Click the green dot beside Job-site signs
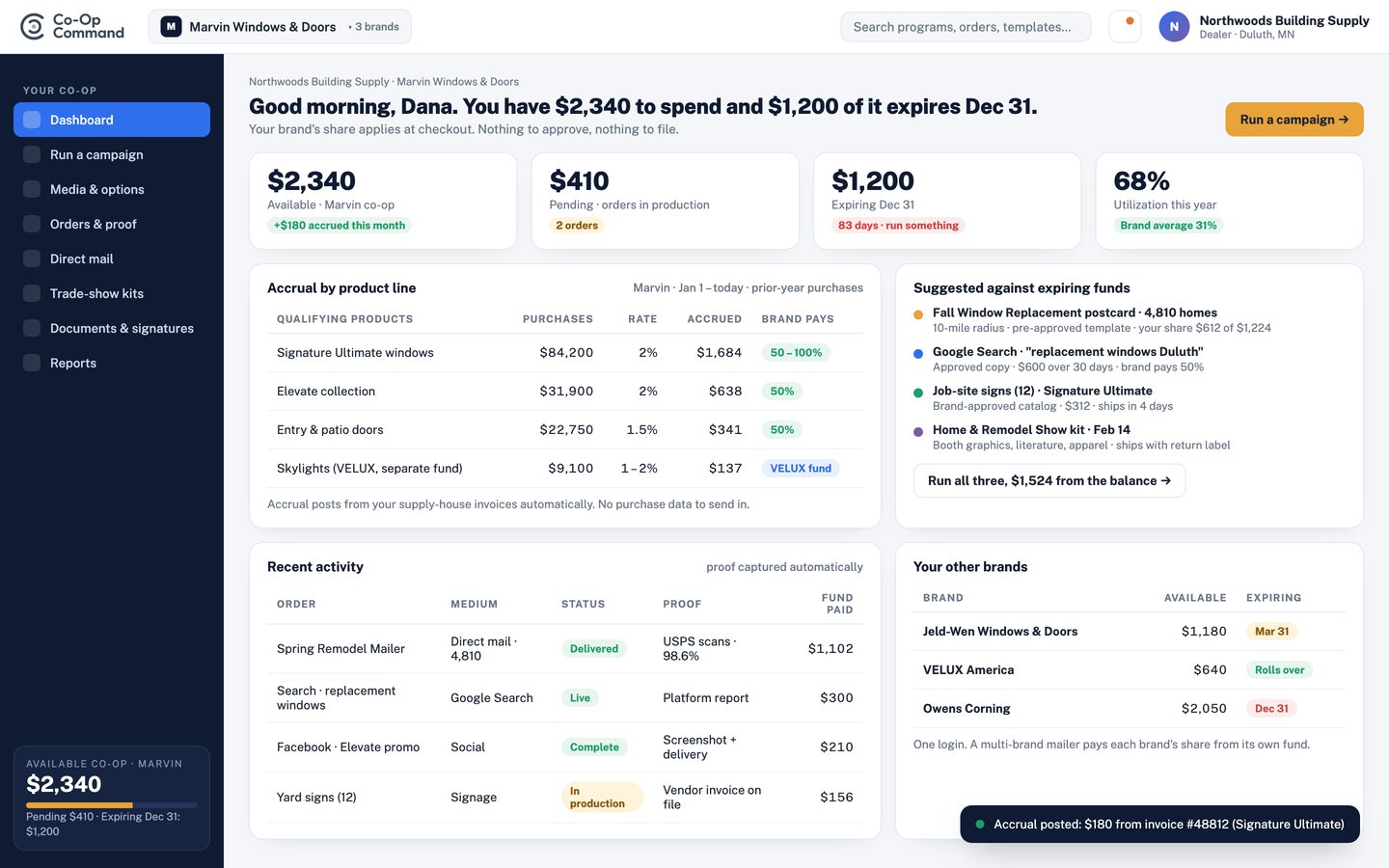Screen dimensions: 1389x868 pyautogui.click(x=918, y=393)
